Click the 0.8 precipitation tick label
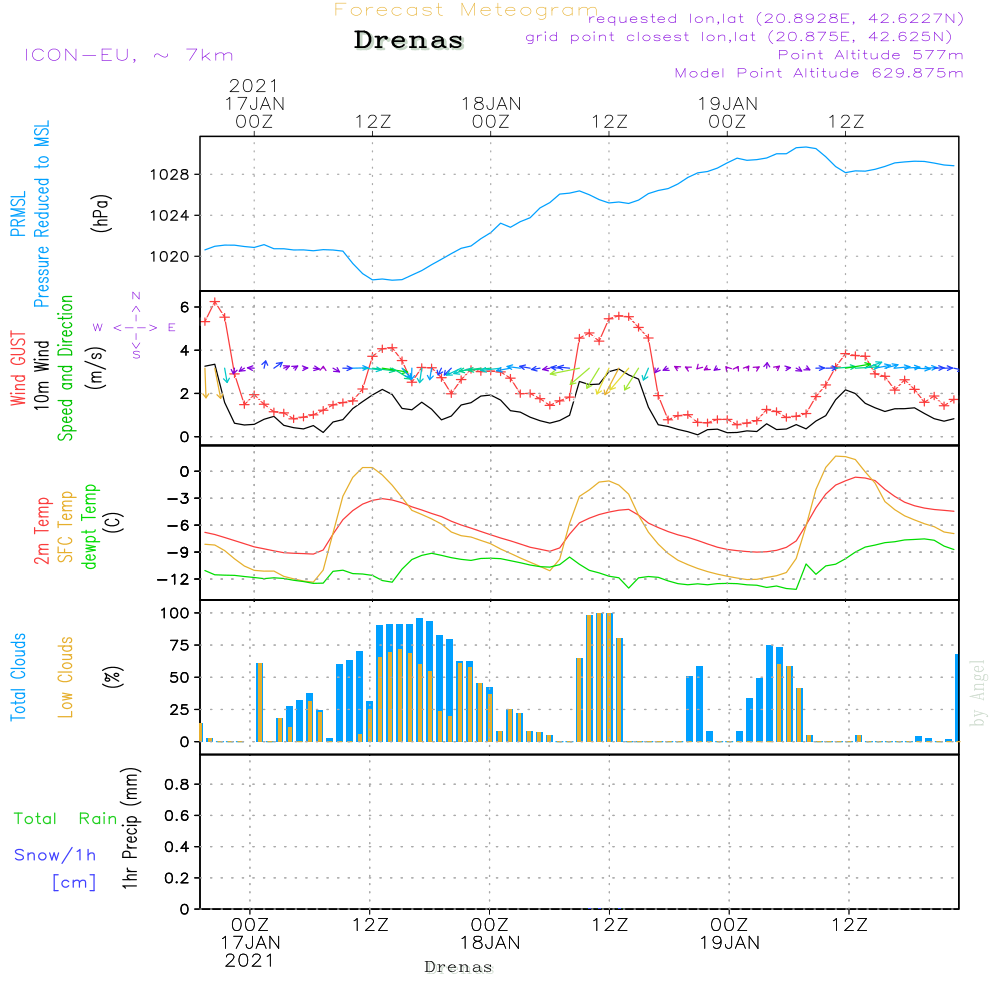Screen dimensions: 1000x1000 click(177, 784)
